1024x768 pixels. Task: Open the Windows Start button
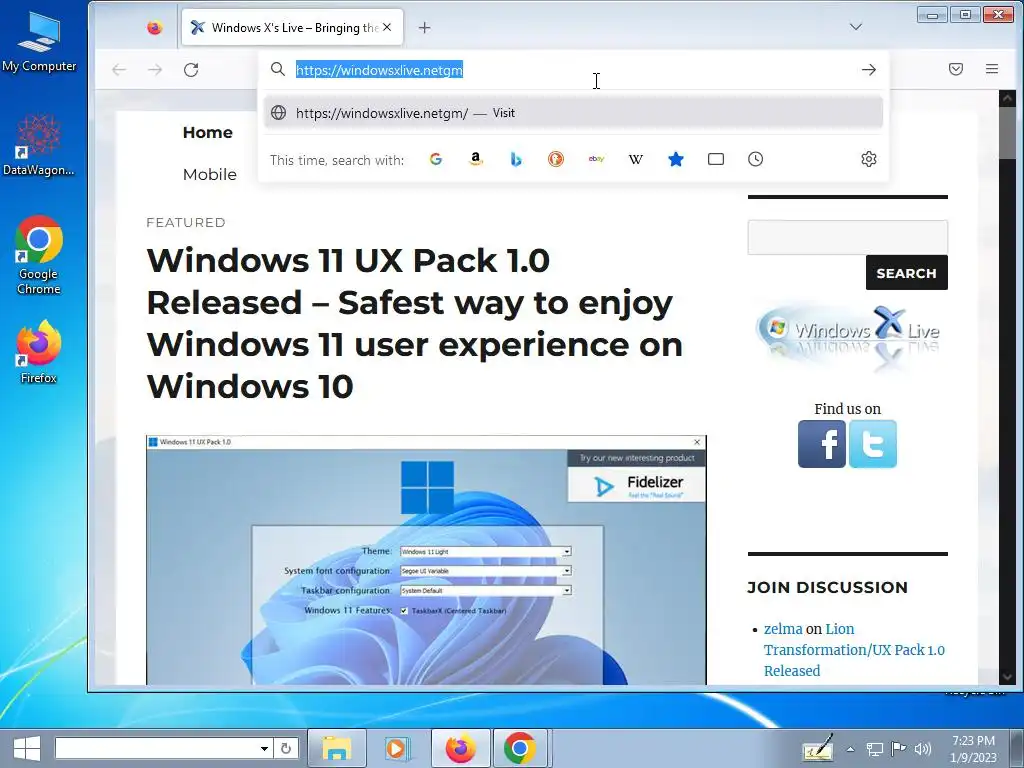[x=26, y=748]
